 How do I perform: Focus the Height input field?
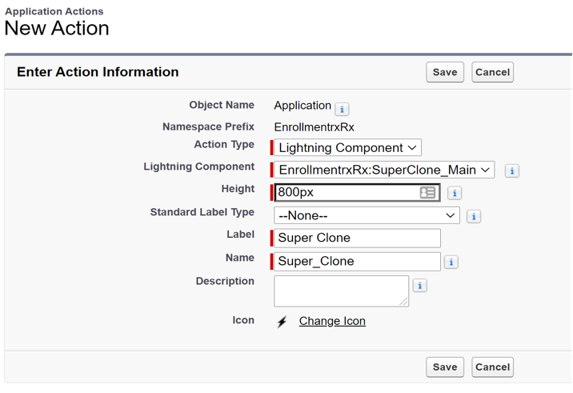[x=357, y=192]
